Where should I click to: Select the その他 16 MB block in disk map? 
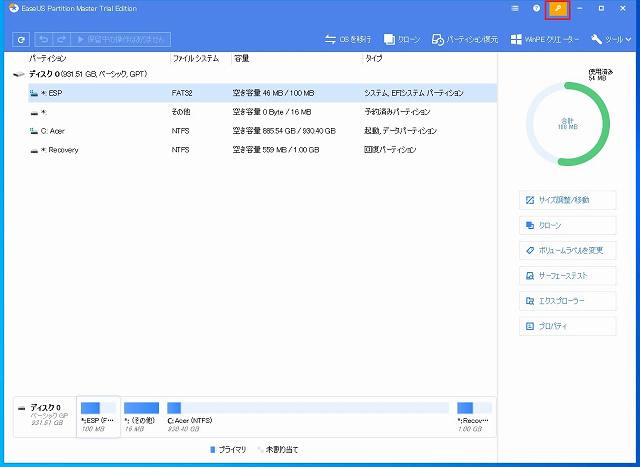pos(141,417)
